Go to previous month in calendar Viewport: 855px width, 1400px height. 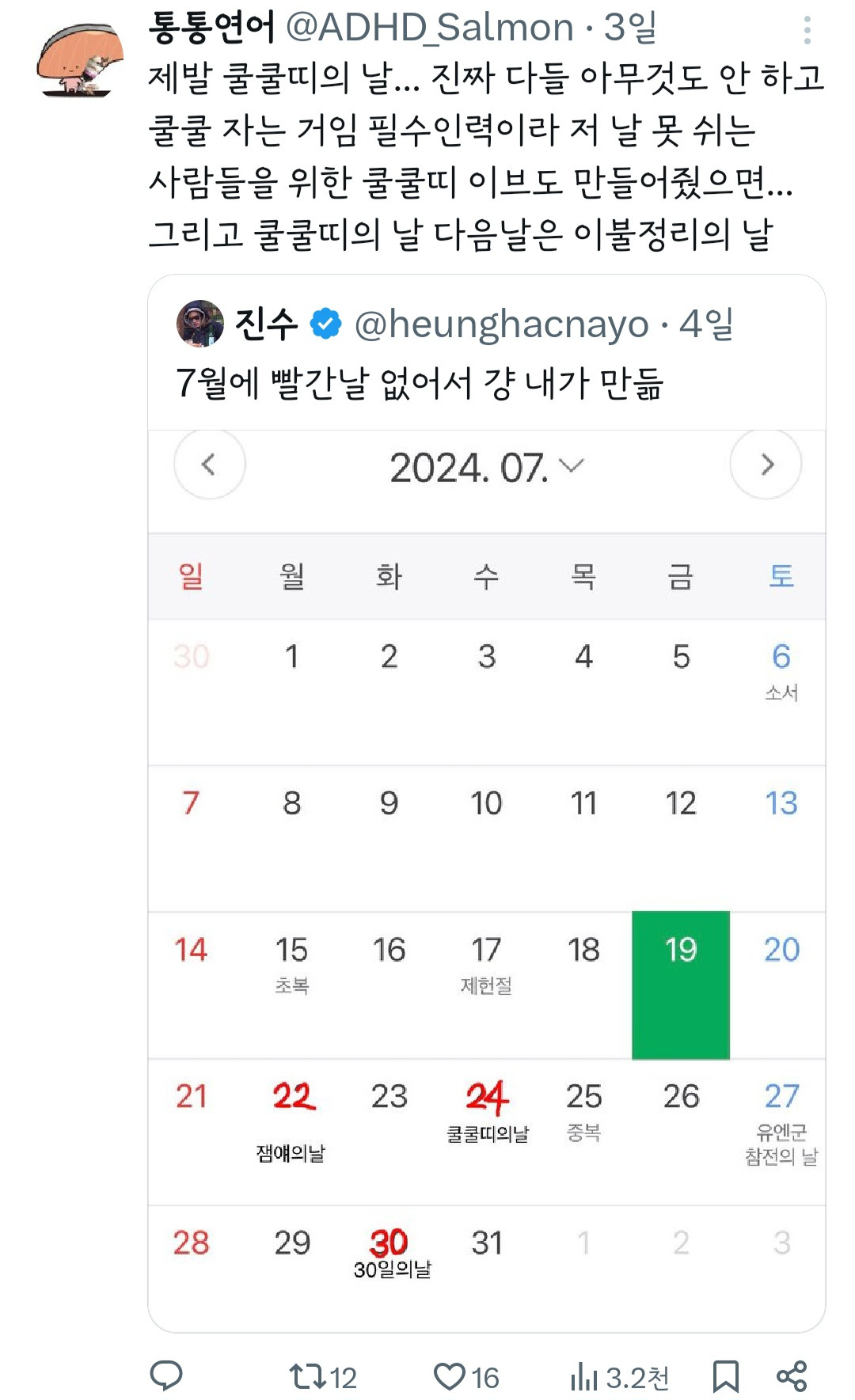(209, 465)
